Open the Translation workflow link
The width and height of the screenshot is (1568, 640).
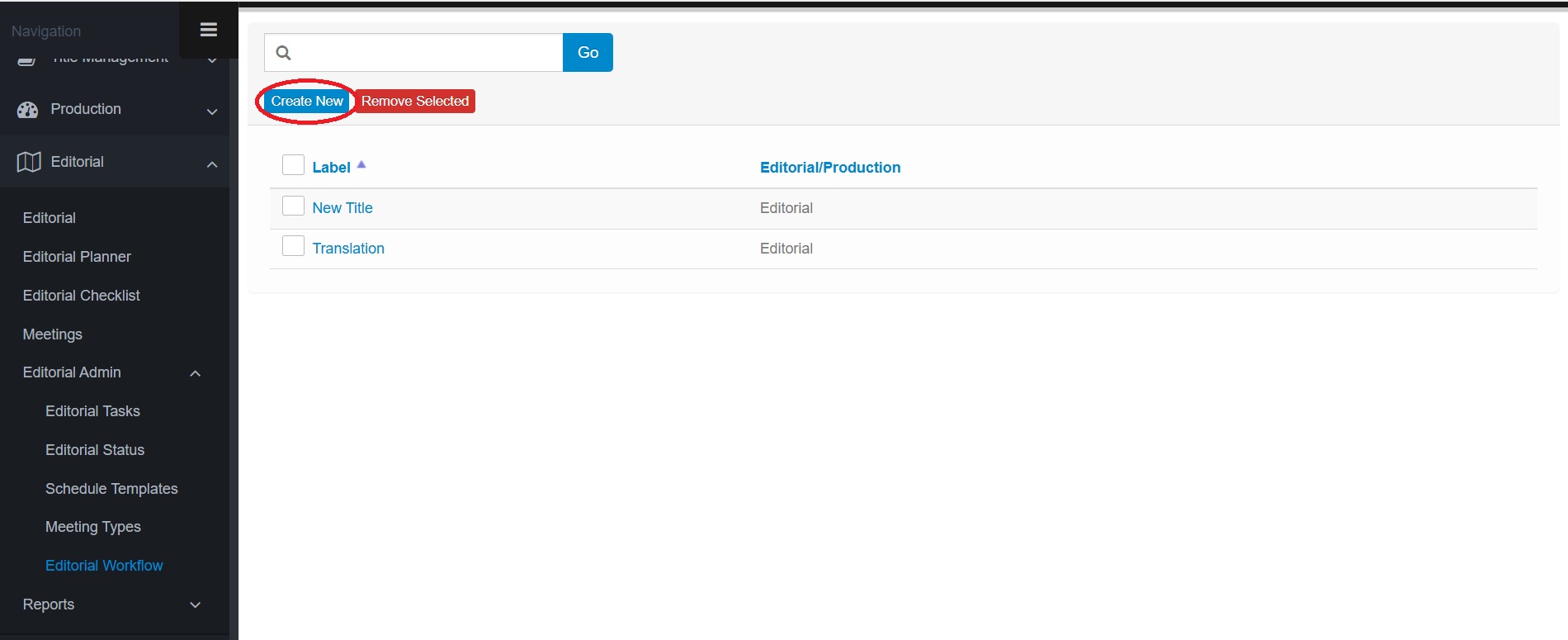pos(348,249)
